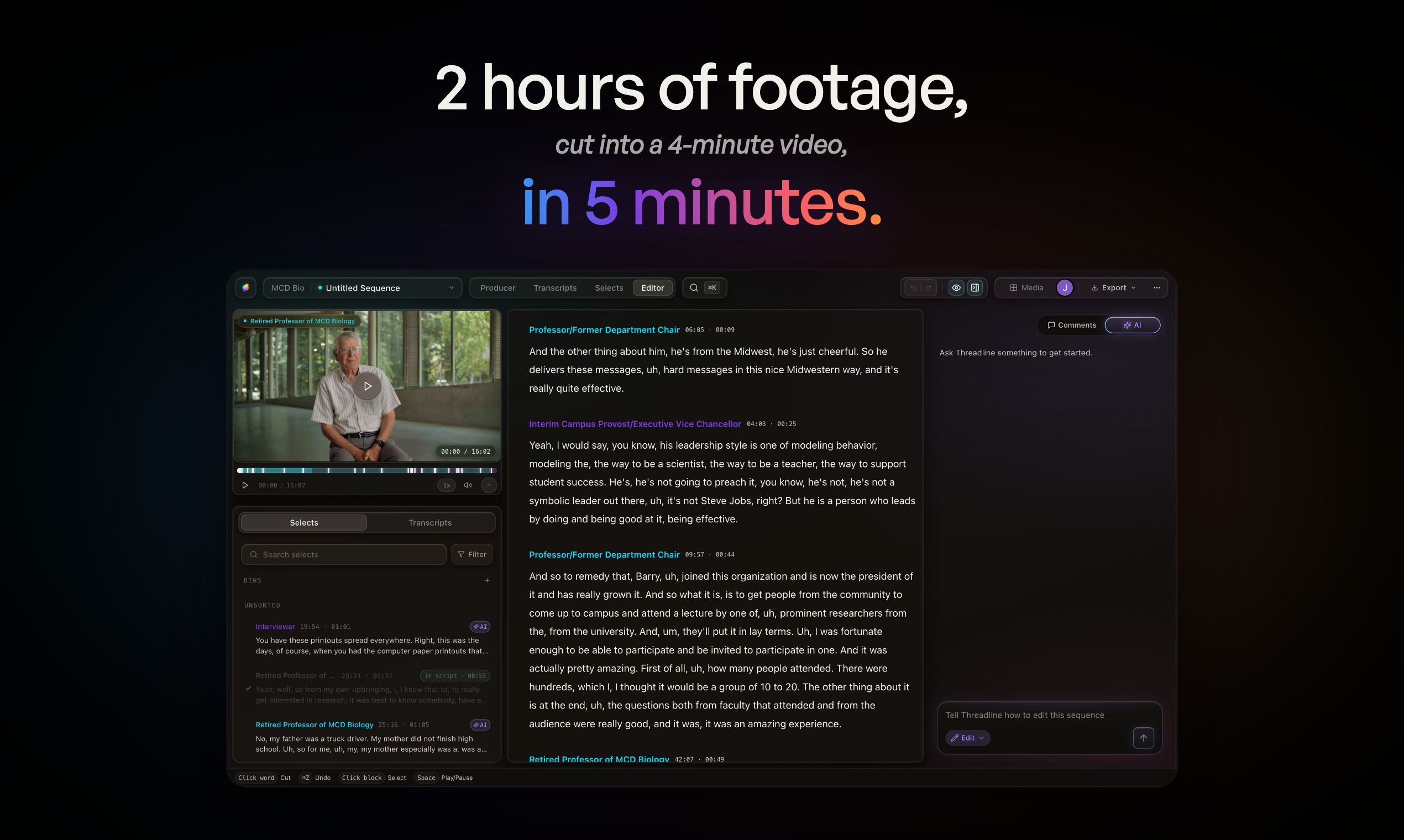Click the paragraph starting 'And the other thing'

coord(715,370)
